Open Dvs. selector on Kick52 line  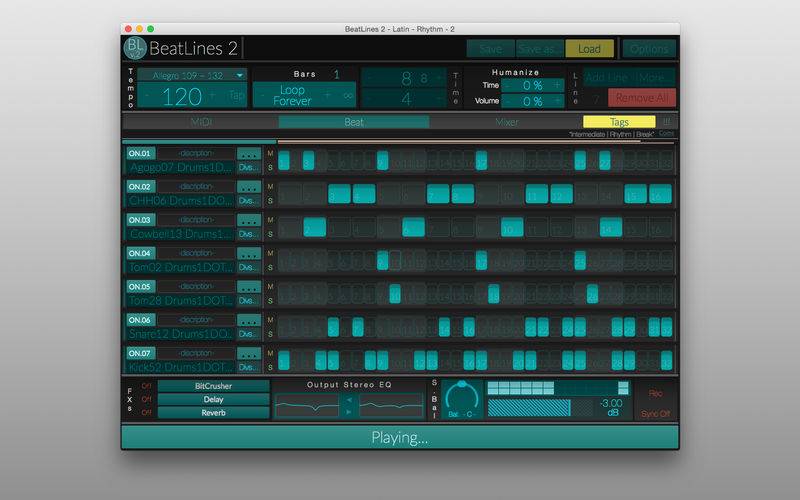click(x=249, y=367)
